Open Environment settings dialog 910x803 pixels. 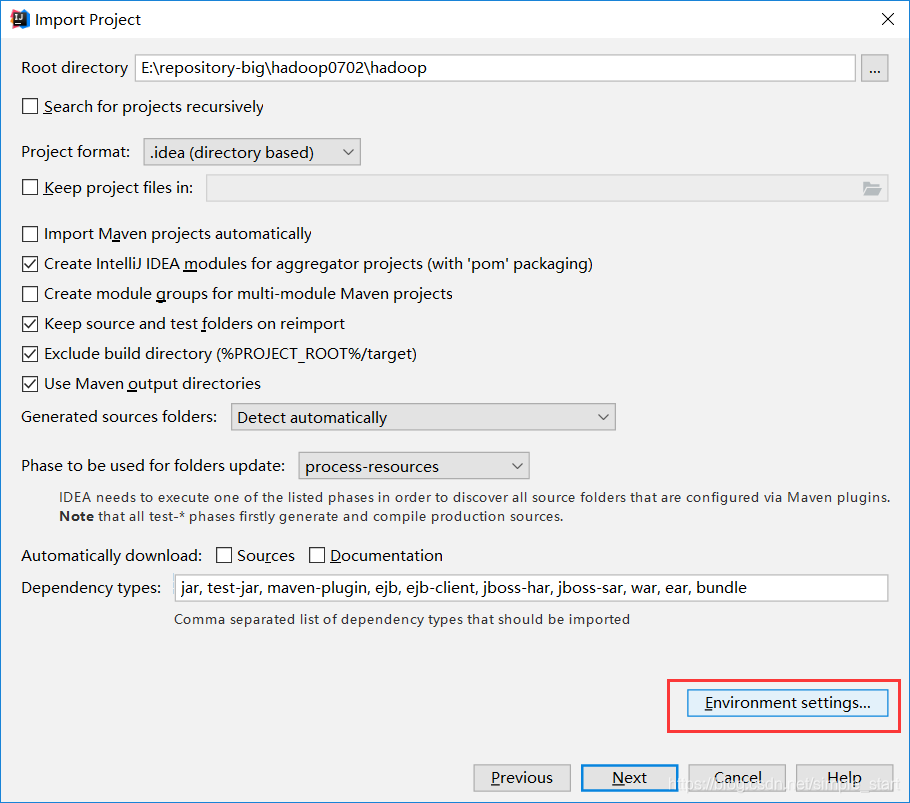click(788, 703)
